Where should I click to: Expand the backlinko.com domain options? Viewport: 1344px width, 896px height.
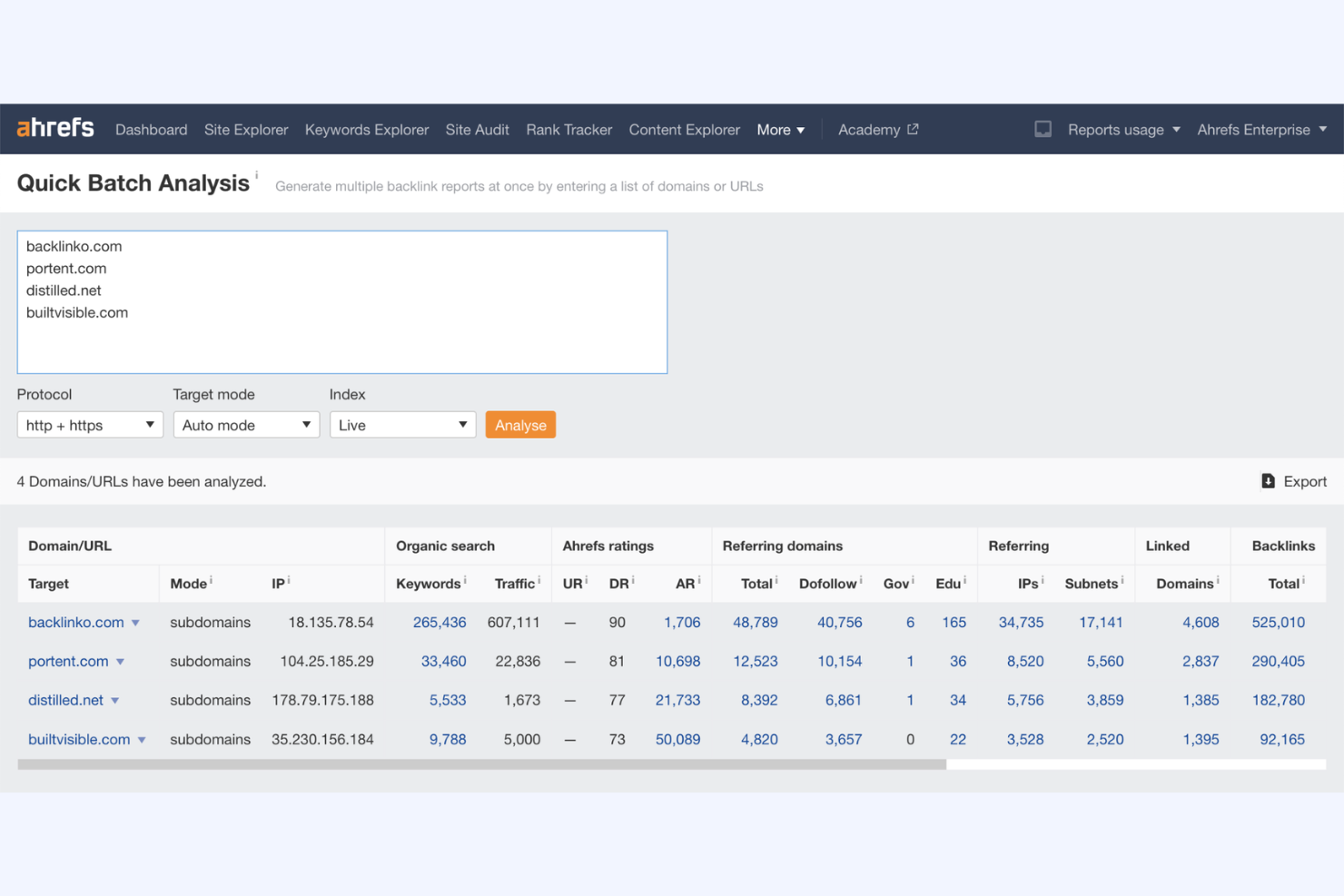coord(136,623)
